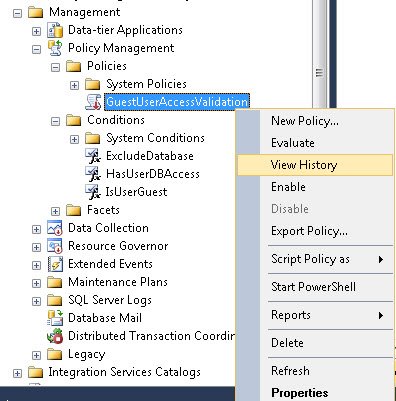Click the Data-tier Applications icon
396x401 pixels.
click(55, 30)
